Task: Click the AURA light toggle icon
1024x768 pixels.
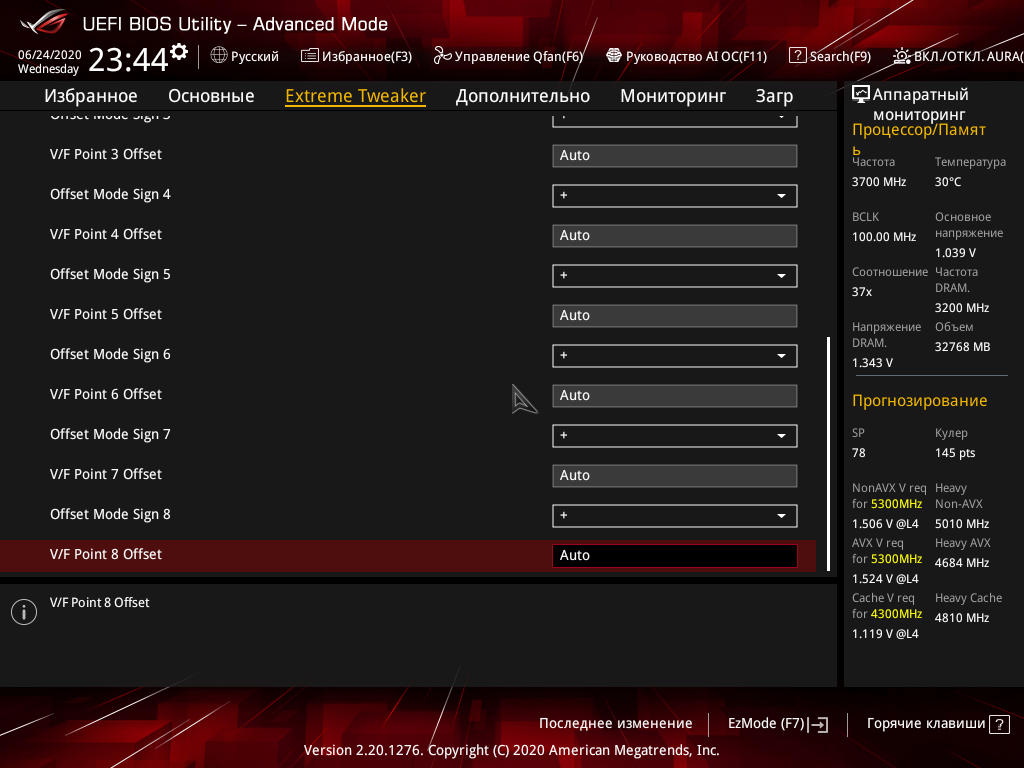Action: click(x=902, y=56)
